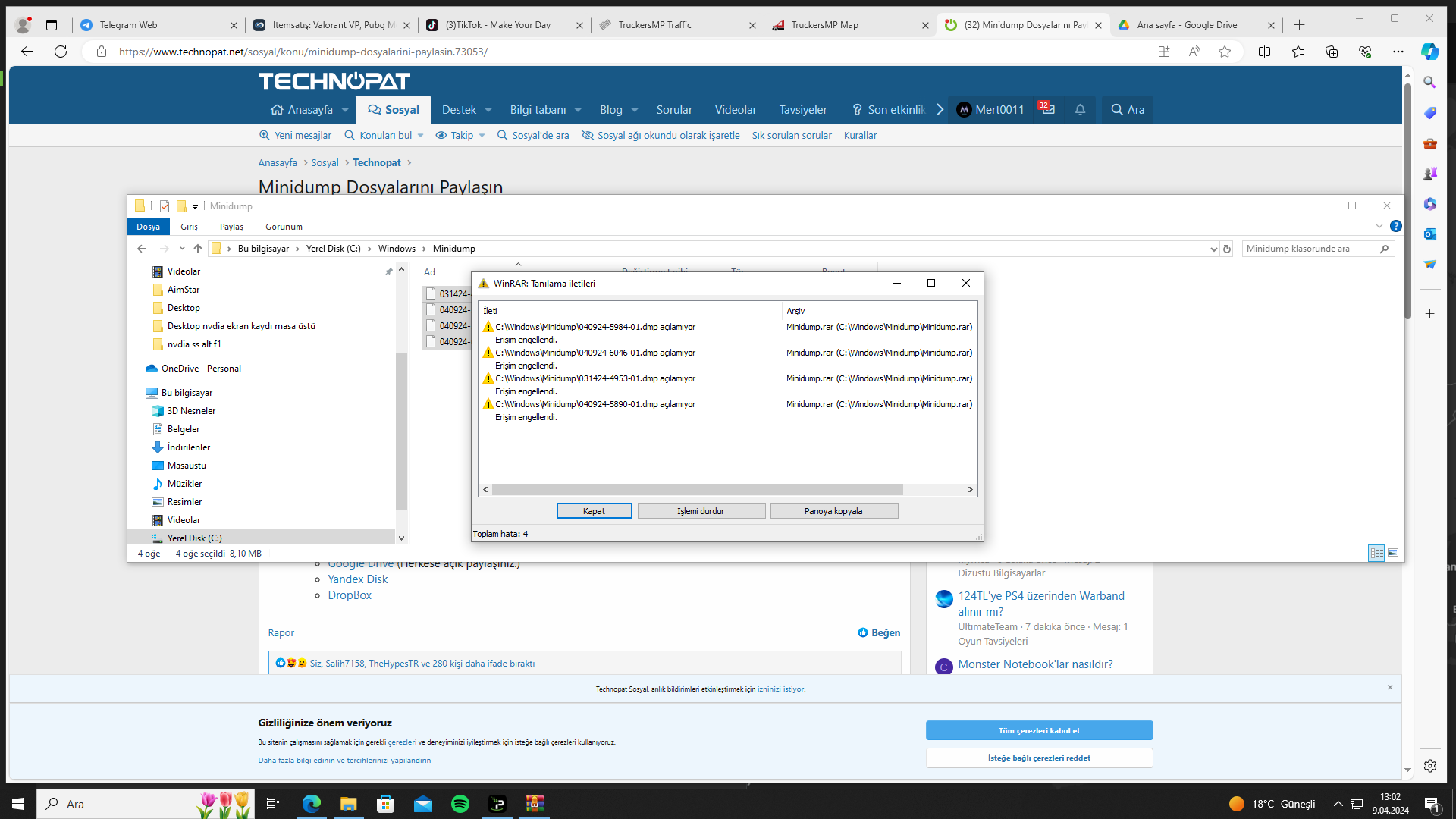The width and height of the screenshot is (1456, 819).
Task: Open the Explorer help question mark icon
Action: coord(1395,226)
